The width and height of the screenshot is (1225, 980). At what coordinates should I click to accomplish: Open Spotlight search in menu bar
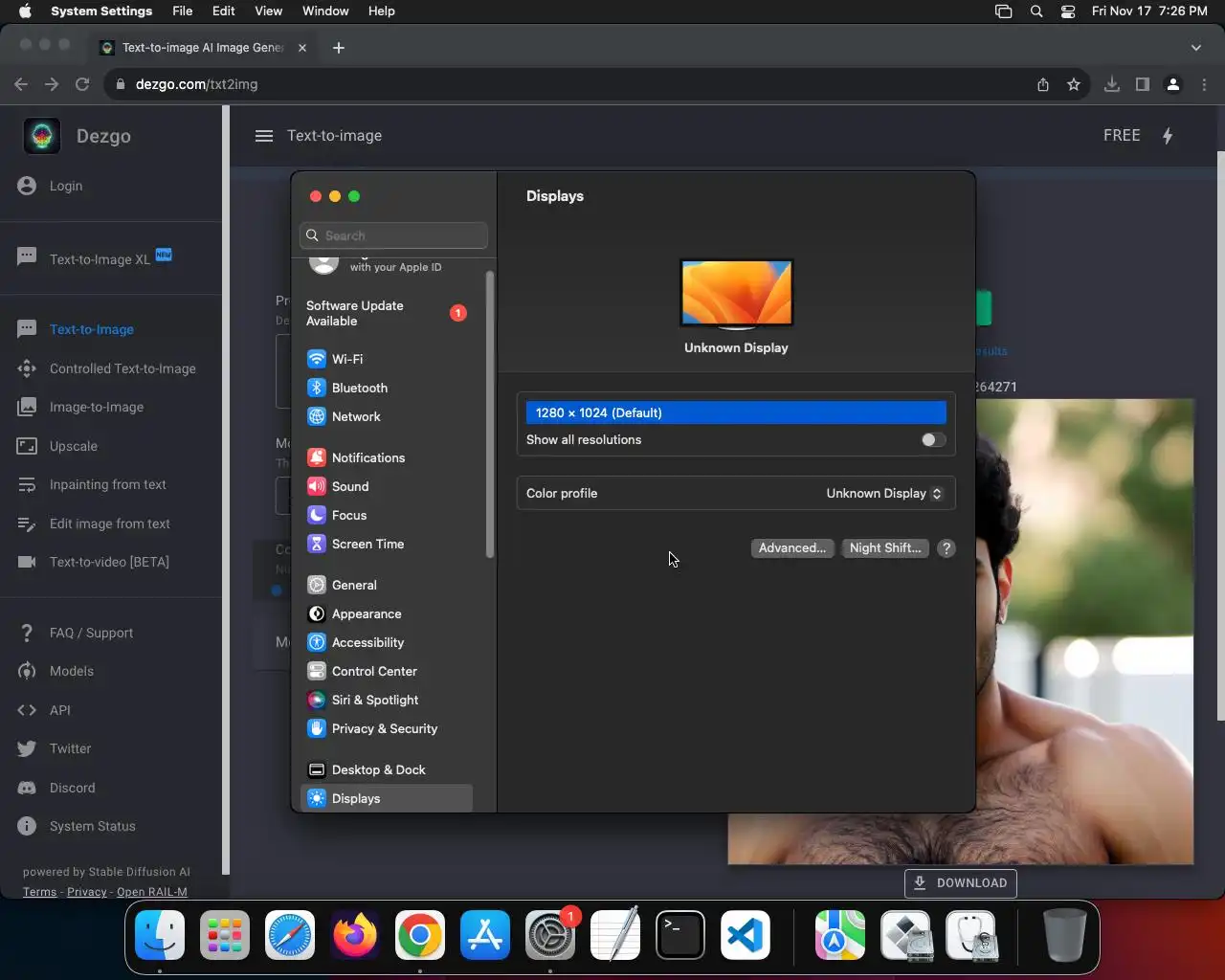[1036, 11]
